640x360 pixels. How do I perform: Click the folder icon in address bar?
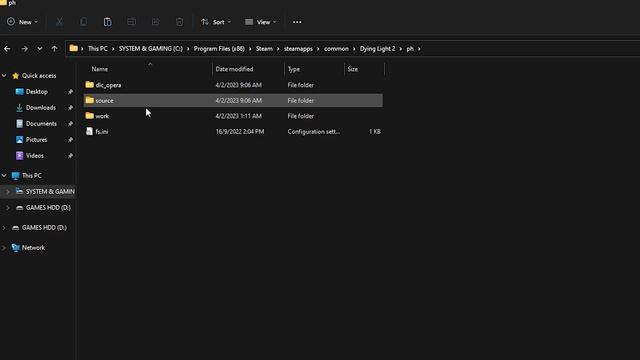coord(73,48)
